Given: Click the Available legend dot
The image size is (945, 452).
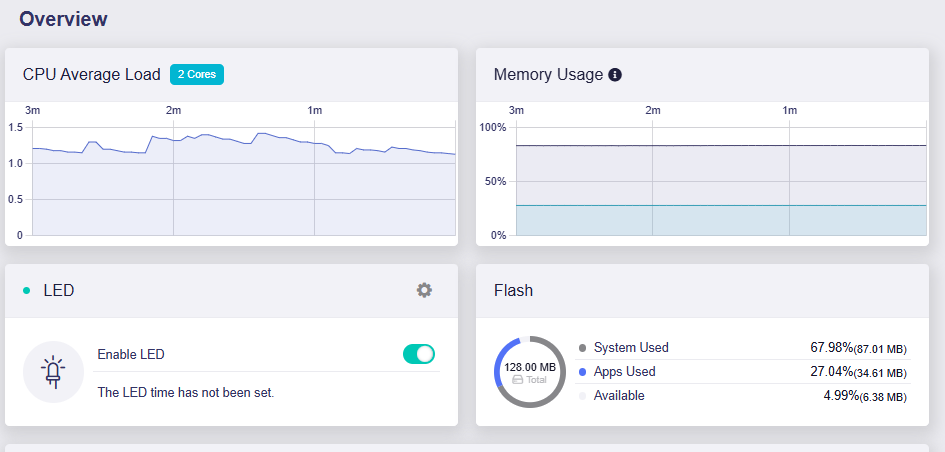Looking at the screenshot, I should click(583, 396).
